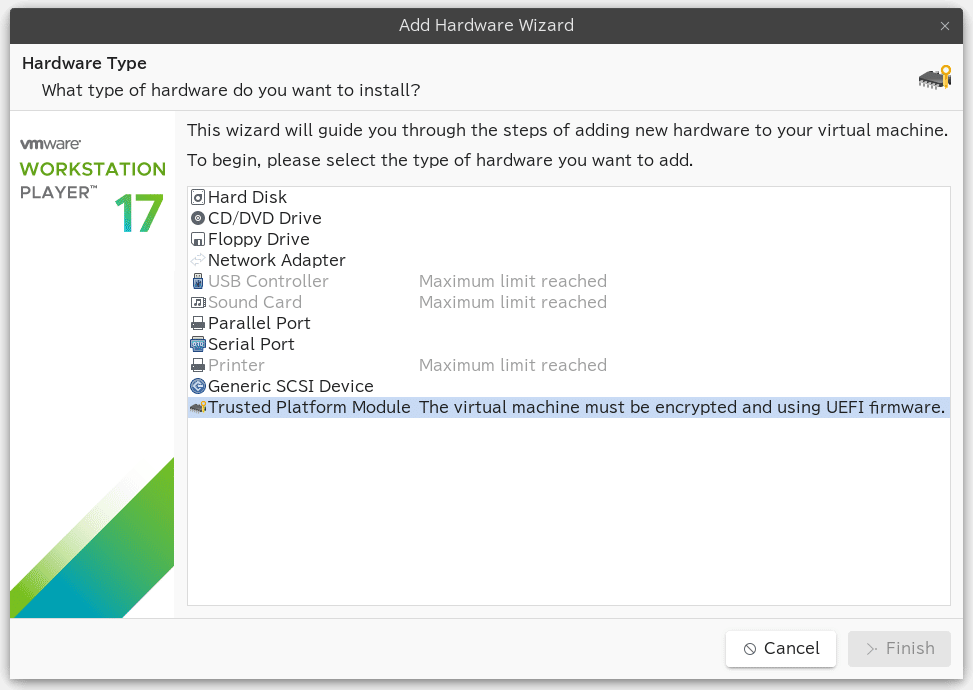The height and width of the screenshot is (690, 973).
Task: Select the Generic SCSI Device entry
Action: pos(290,386)
